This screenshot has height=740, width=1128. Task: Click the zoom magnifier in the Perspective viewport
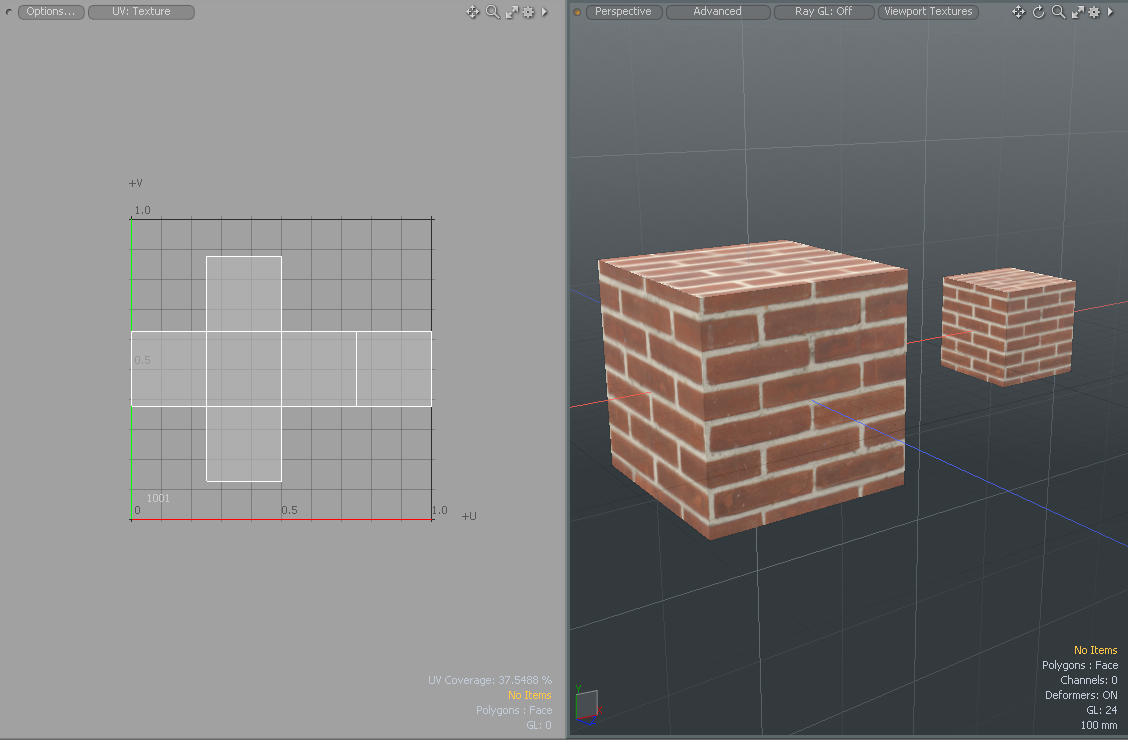click(x=1058, y=12)
